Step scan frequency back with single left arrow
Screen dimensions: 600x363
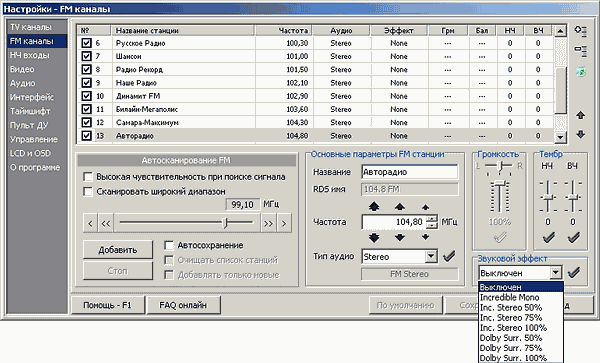90,223
